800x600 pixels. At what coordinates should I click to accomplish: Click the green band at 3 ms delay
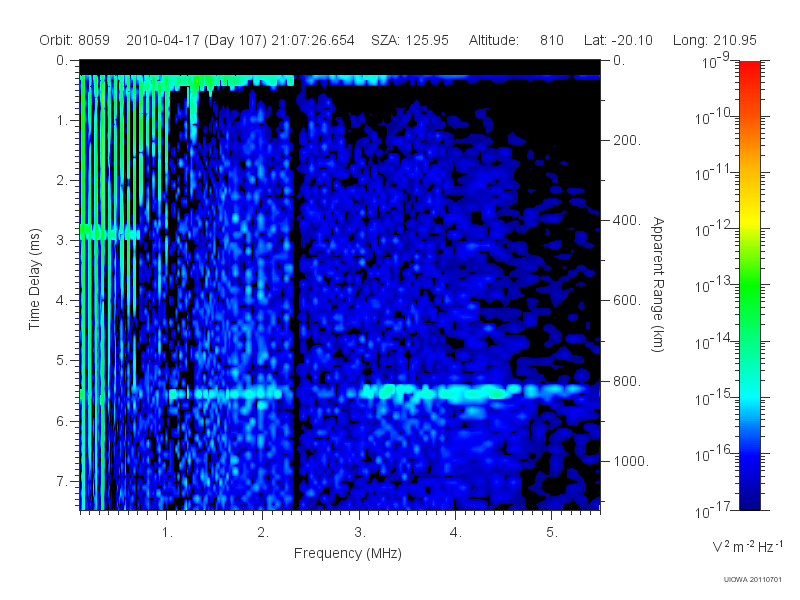(110, 232)
